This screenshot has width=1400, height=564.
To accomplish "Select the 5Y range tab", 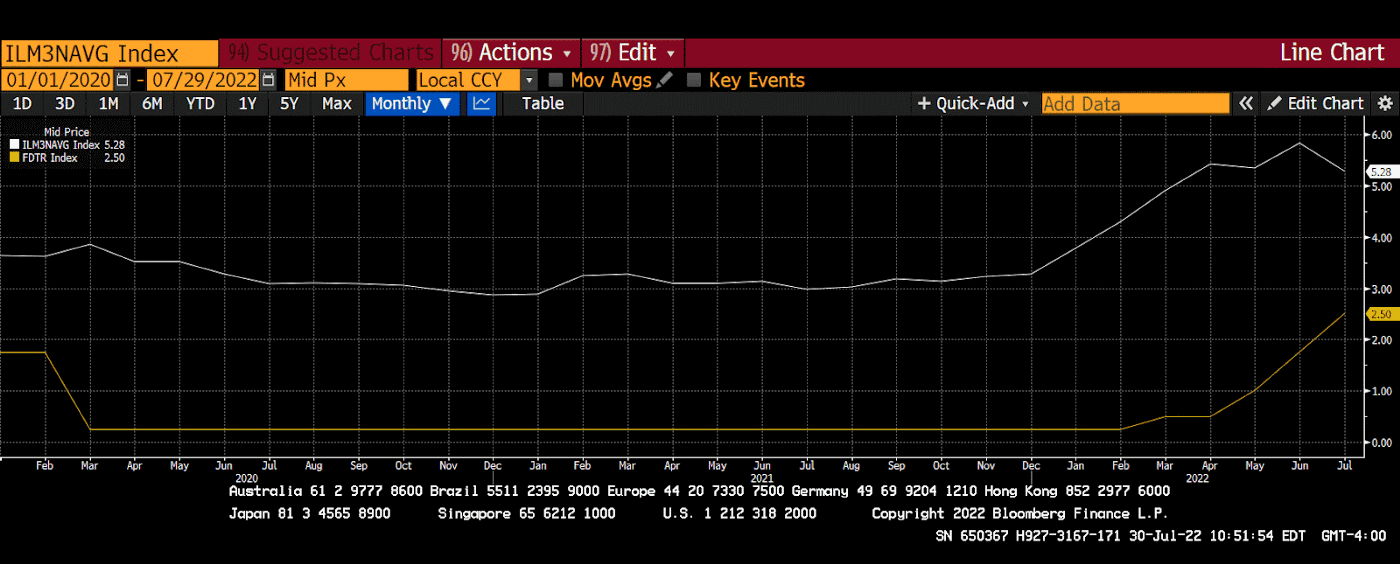I will [289, 103].
